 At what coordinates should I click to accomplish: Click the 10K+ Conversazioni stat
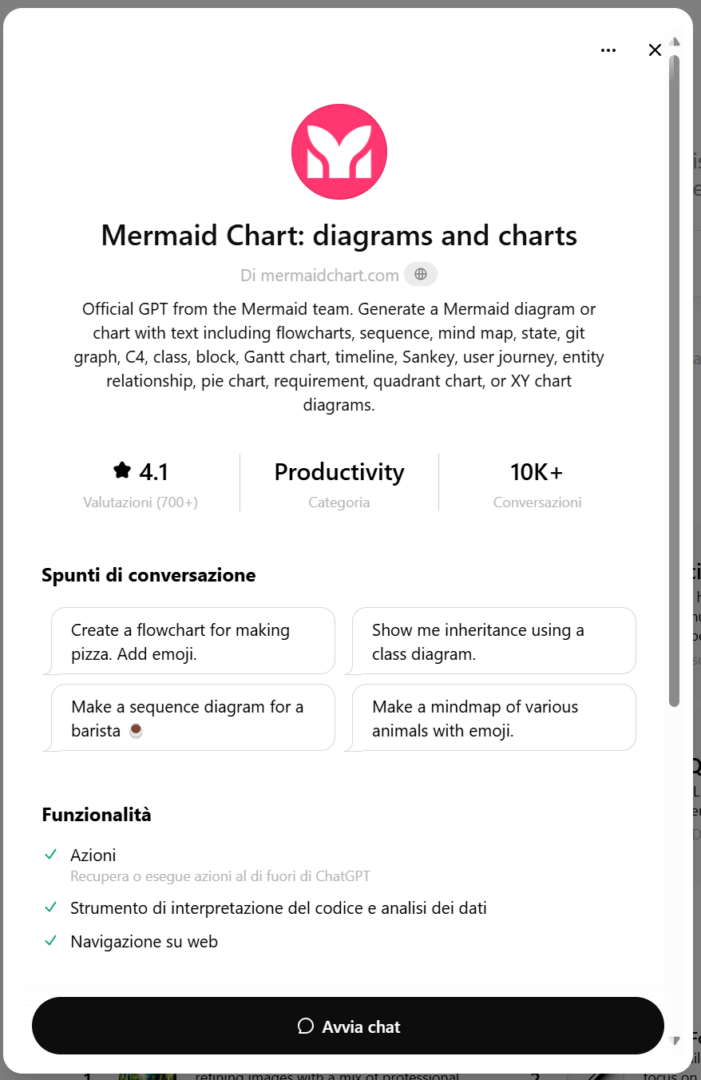537,481
